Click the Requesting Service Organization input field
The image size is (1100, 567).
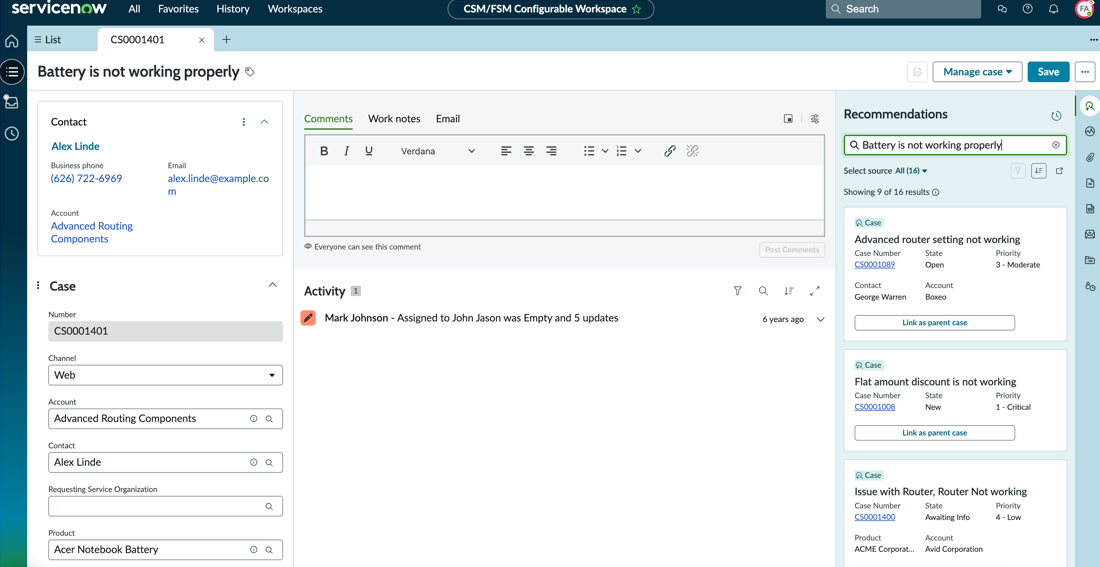click(x=166, y=506)
